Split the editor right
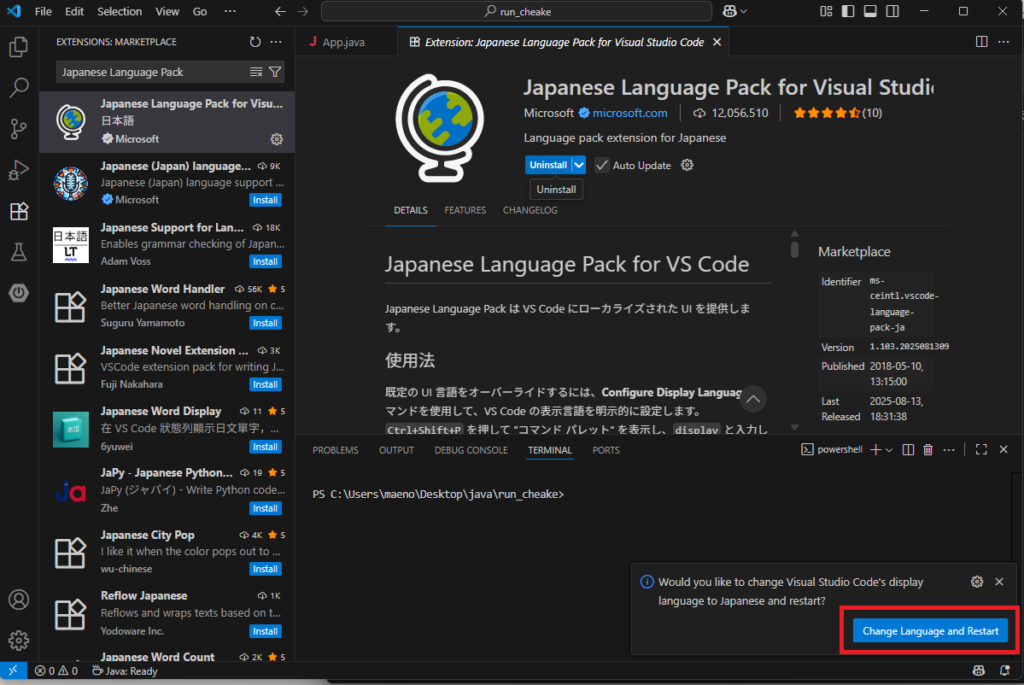The image size is (1024, 685). point(982,42)
